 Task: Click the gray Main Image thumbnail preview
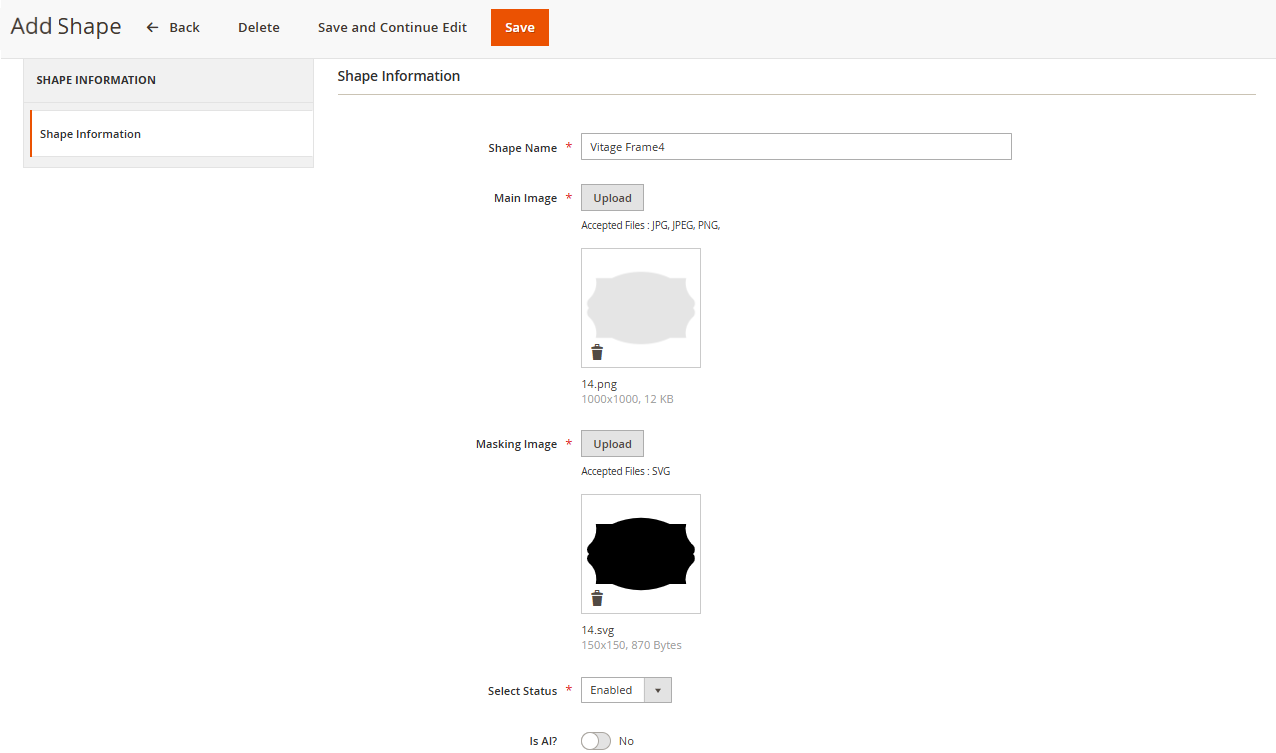click(640, 305)
